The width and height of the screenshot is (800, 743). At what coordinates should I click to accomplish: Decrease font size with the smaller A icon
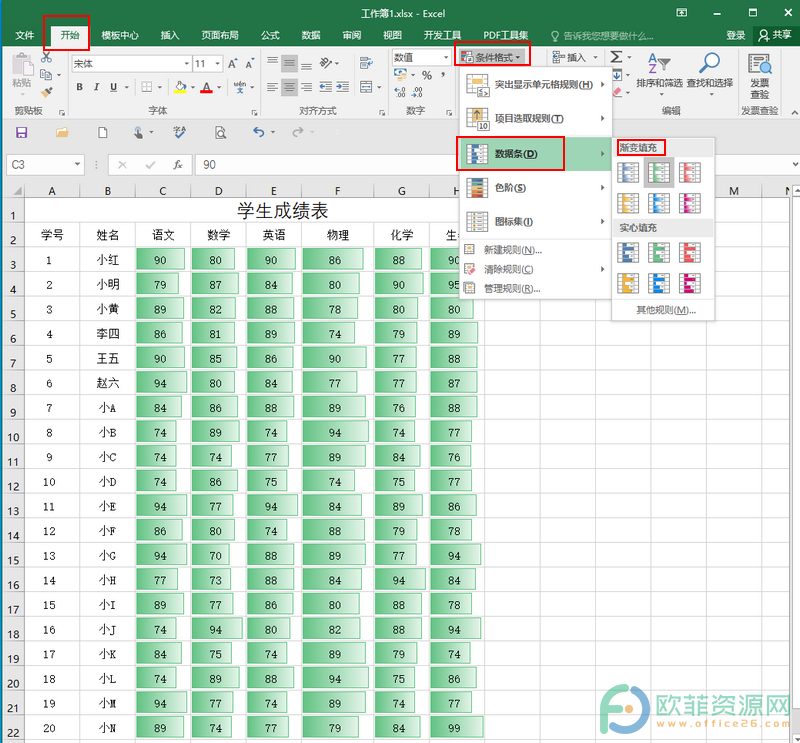249,64
